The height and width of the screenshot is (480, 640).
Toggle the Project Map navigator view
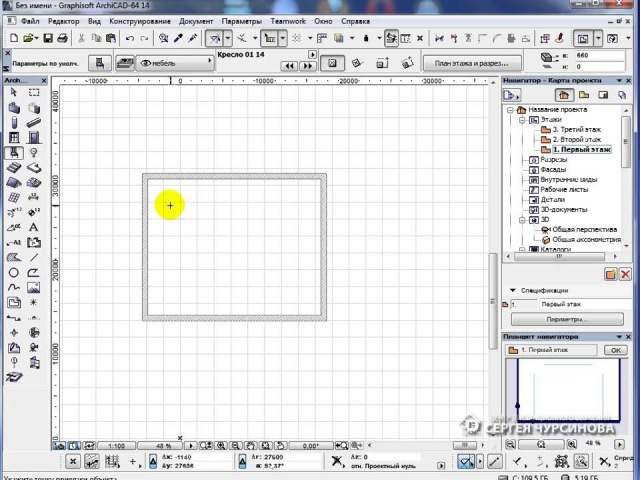pyautogui.click(x=564, y=95)
